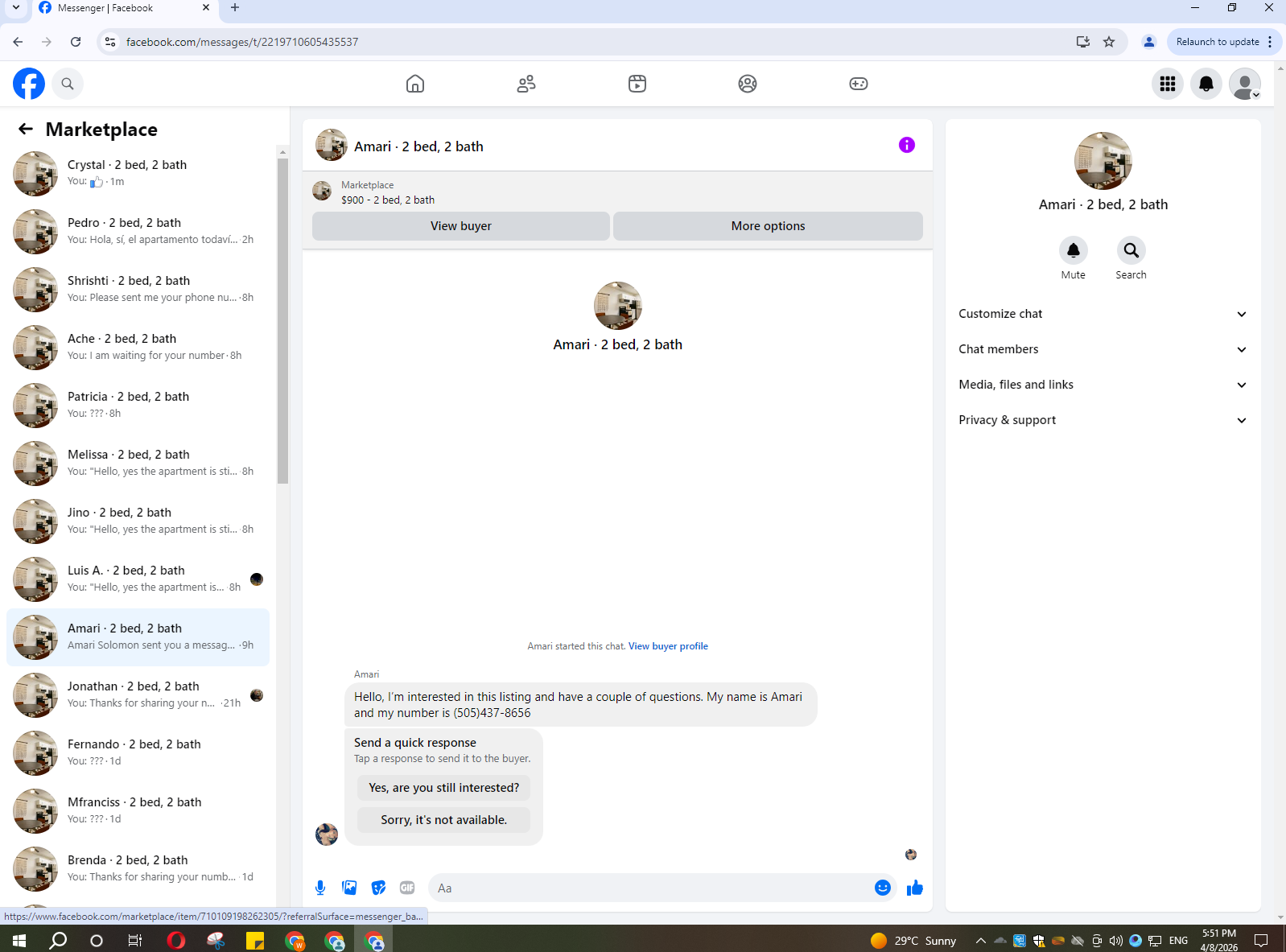Open Windows taskbar search
1286x952 pixels.
pyautogui.click(x=58, y=940)
